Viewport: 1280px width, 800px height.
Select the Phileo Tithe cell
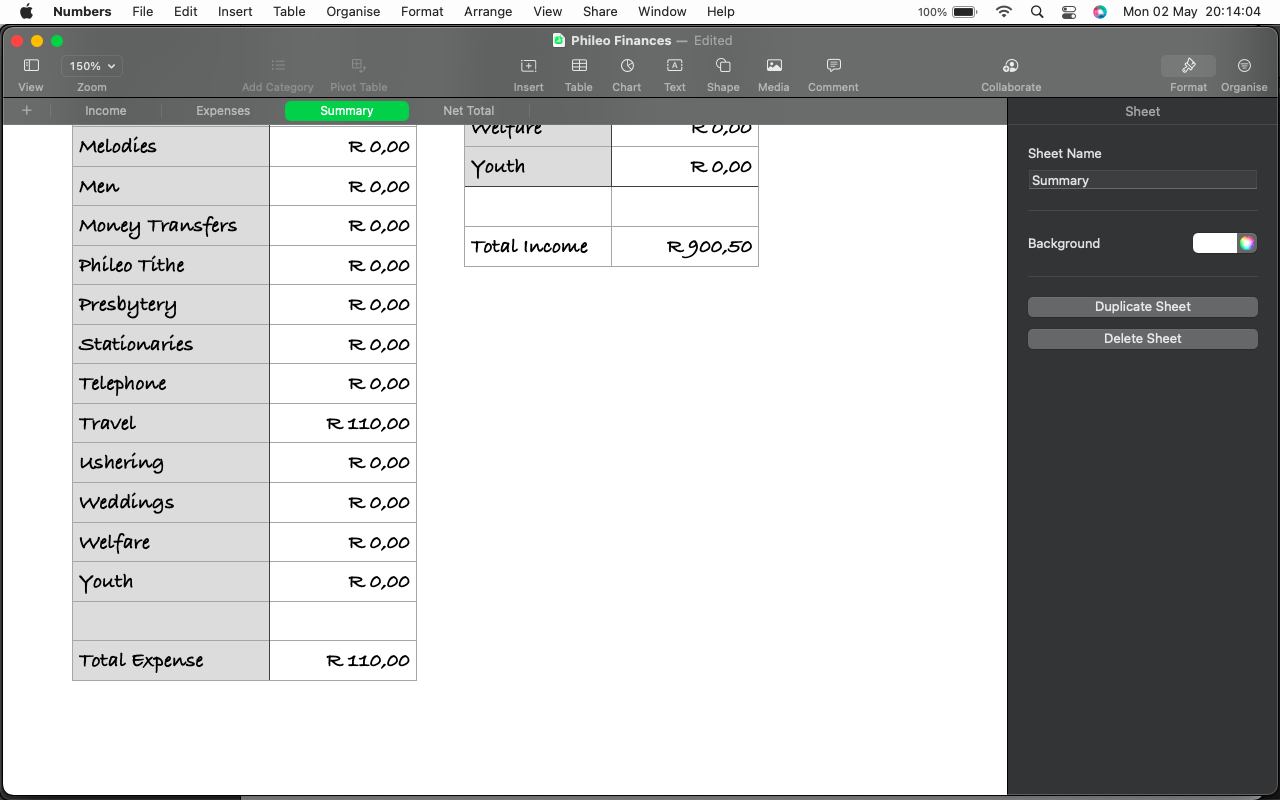pyautogui.click(x=171, y=265)
